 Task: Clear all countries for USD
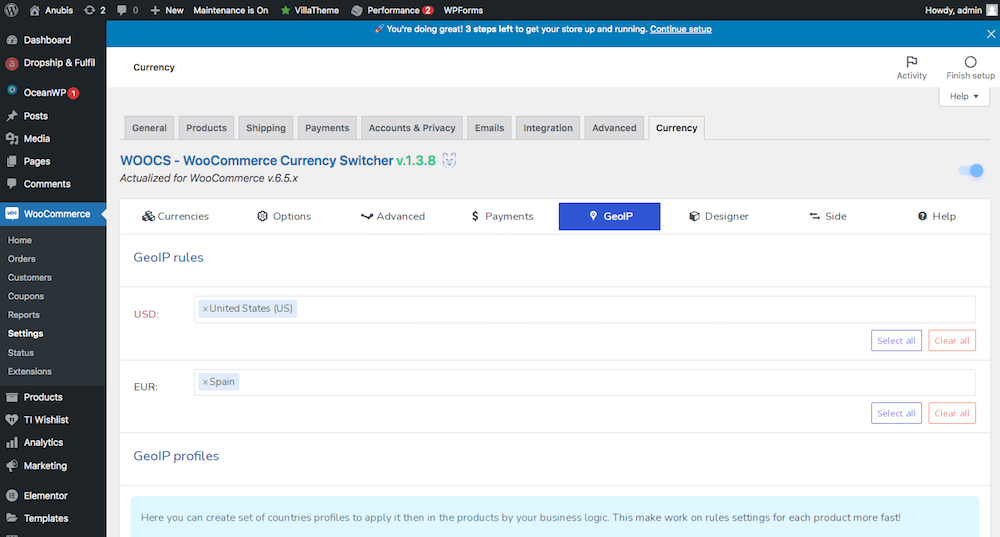pyautogui.click(x=952, y=341)
